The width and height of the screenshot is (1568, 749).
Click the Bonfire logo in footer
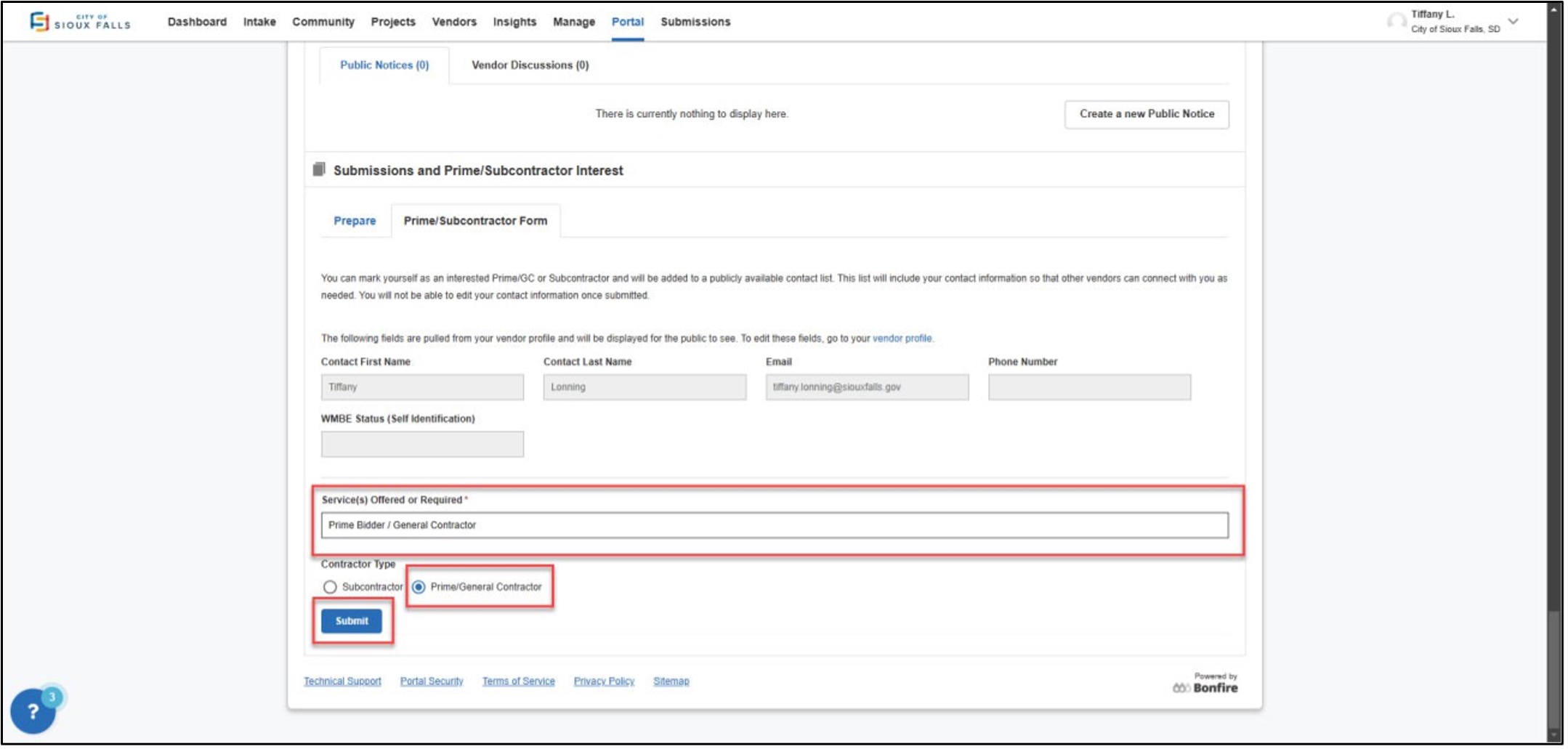click(1205, 687)
